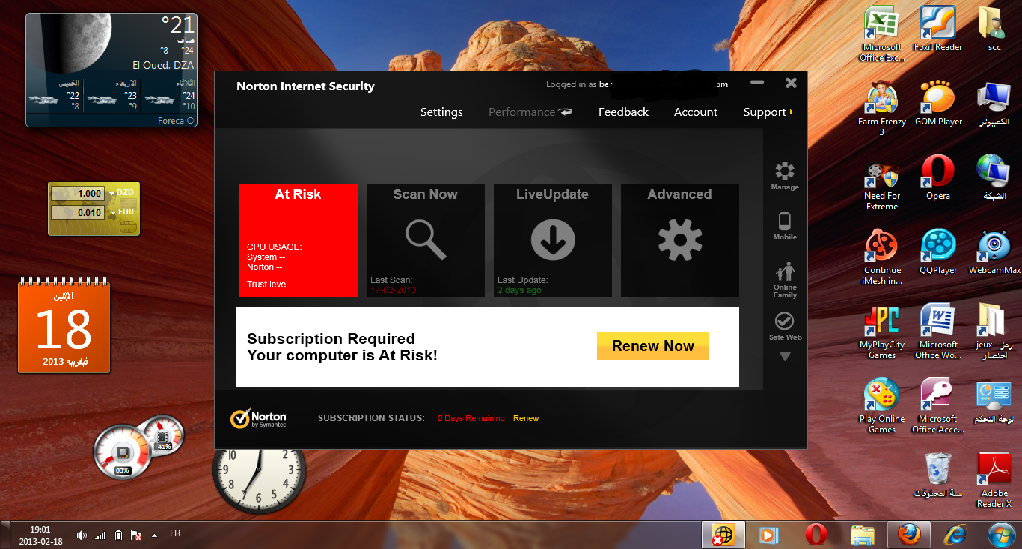Show hidden tray icons arrow

click(154, 535)
